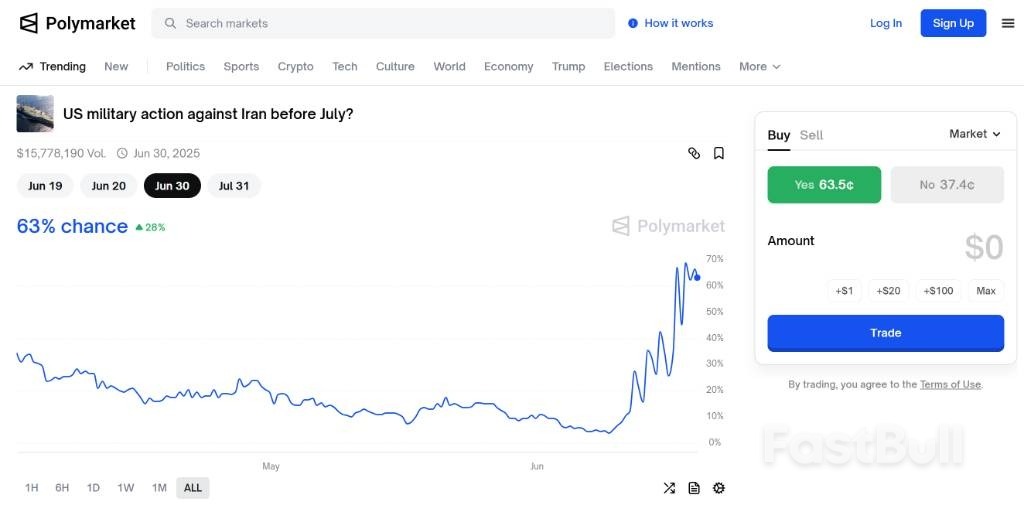This screenshot has height=506, width=1024.
Task: Open the document icon below chart
Action: [x=694, y=488]
